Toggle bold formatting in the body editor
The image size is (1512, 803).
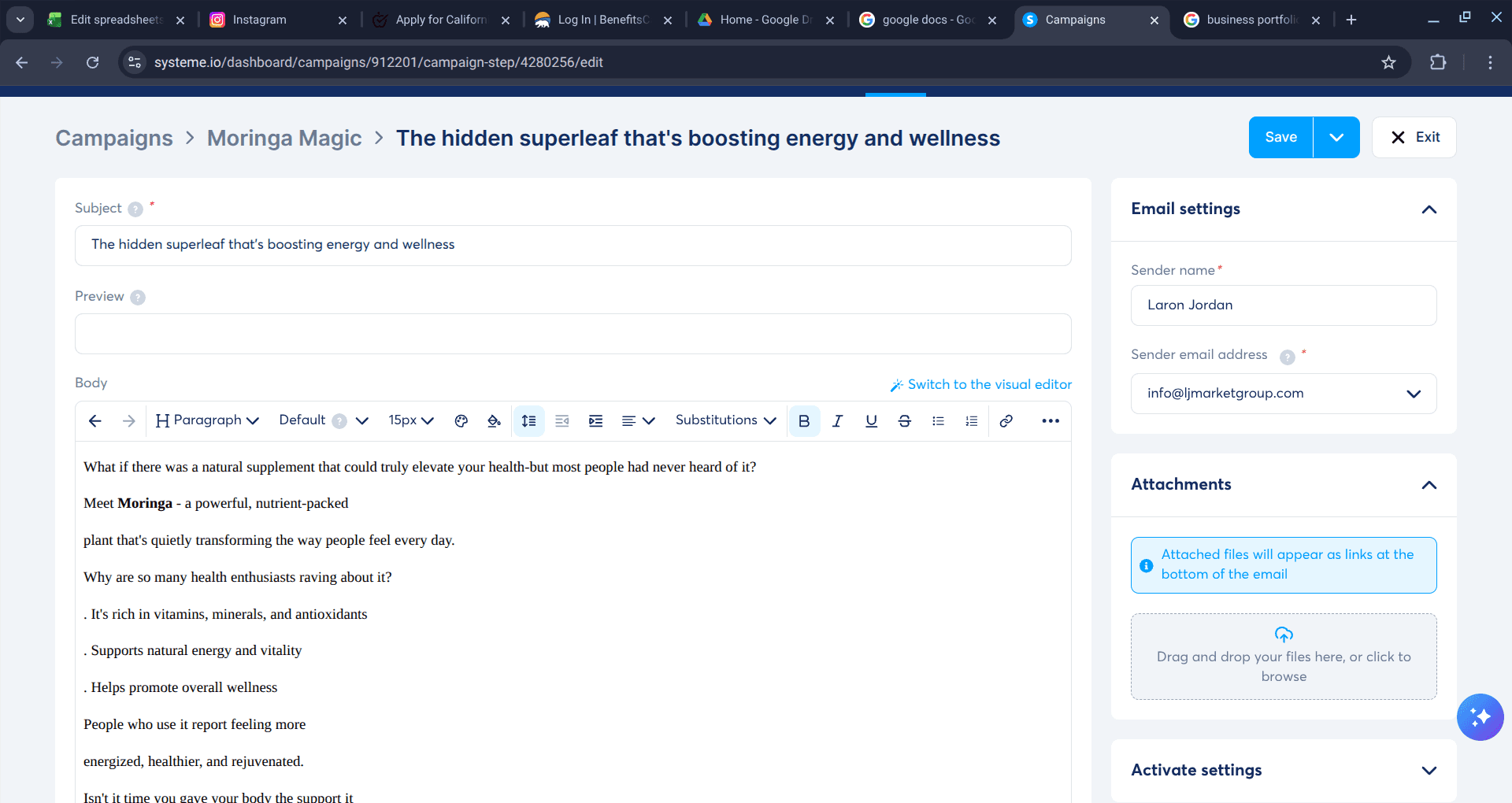(x=803, y=421)
